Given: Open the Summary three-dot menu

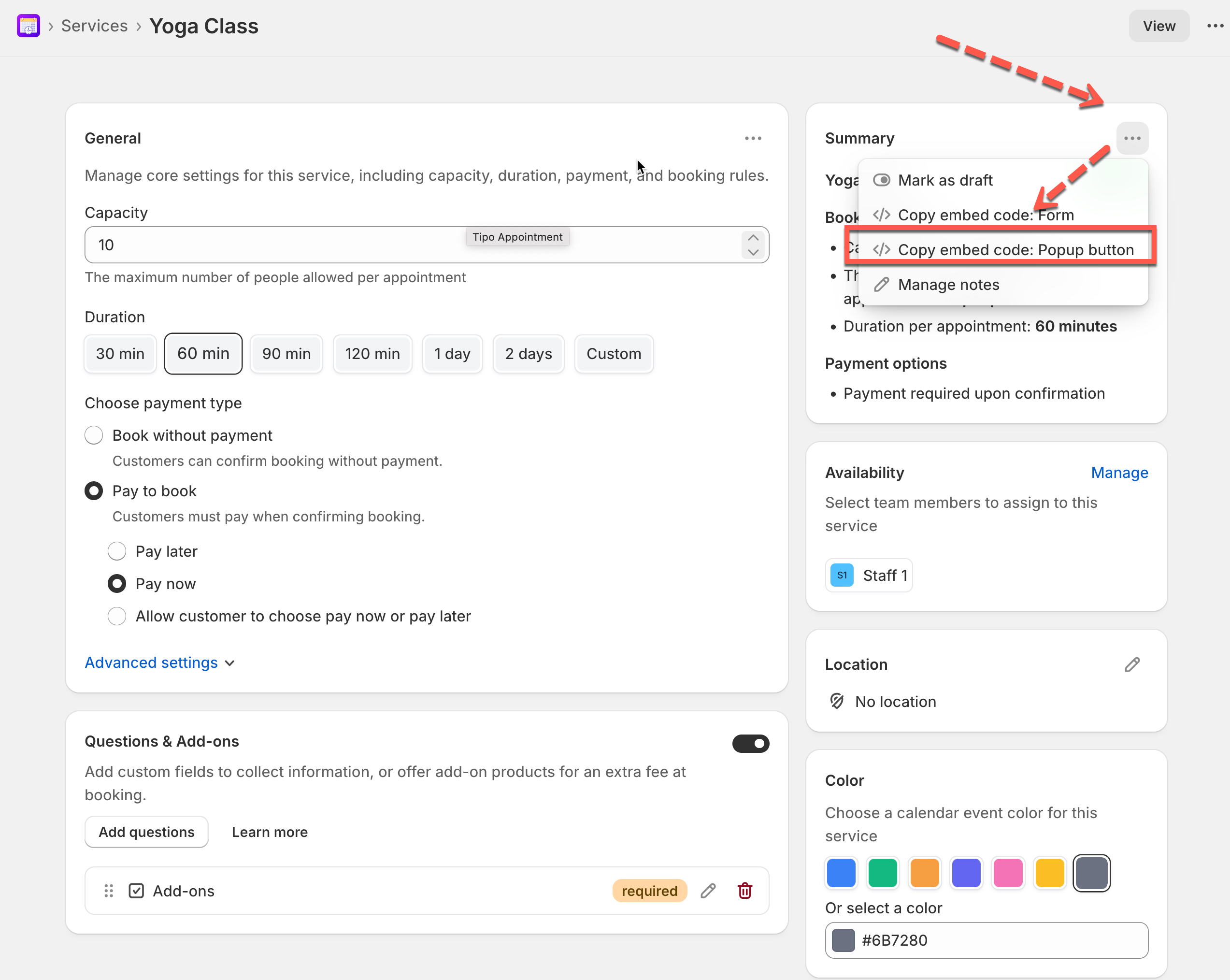Looking at the screenshot, I should (x=1131, y=138).
